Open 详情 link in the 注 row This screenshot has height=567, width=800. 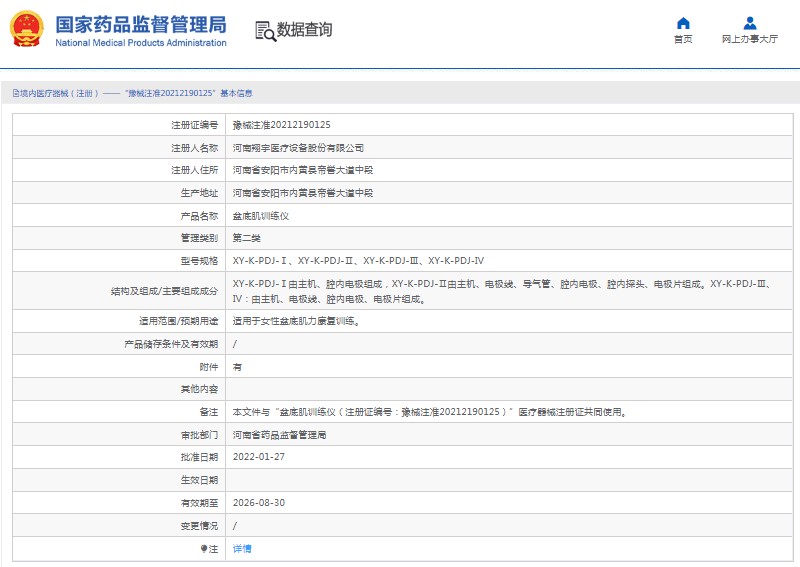242,549
